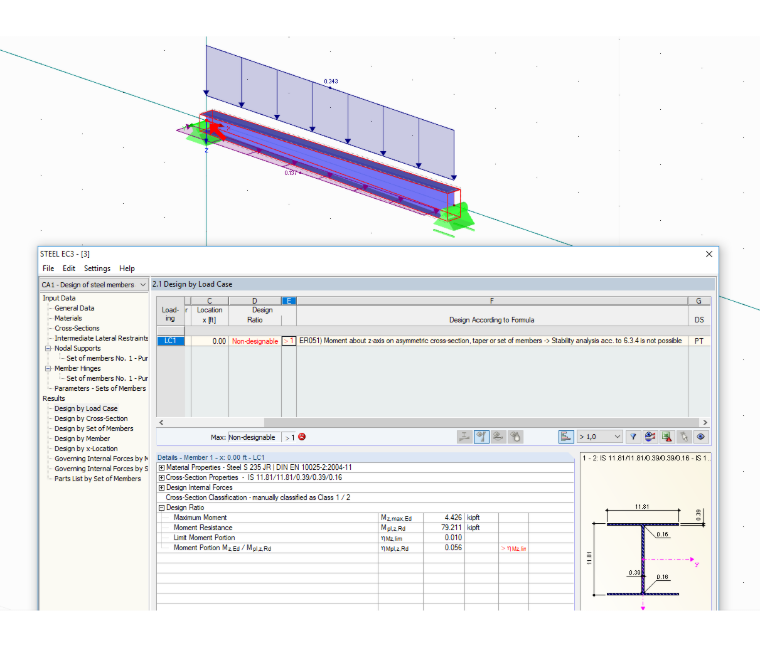This screenshot has width=760, height=647.
Task: Click the Maximum Moment 4.426 value
Action: [444, 518]
